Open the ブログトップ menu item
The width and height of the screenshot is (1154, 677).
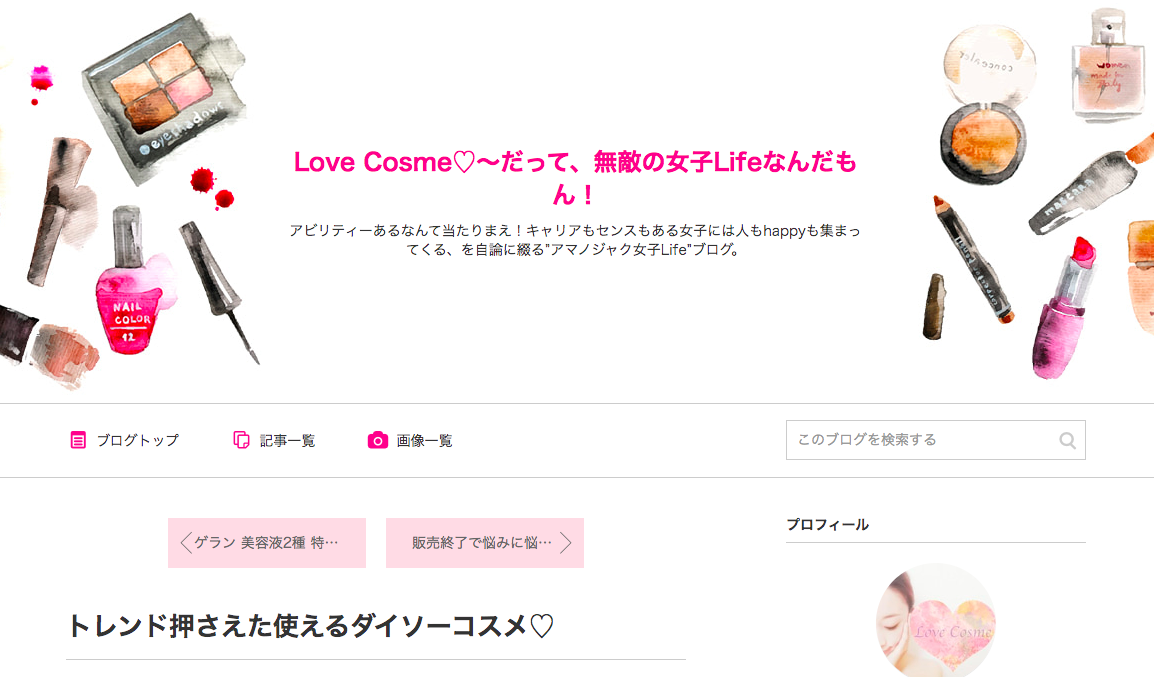(x=124, y=440)
